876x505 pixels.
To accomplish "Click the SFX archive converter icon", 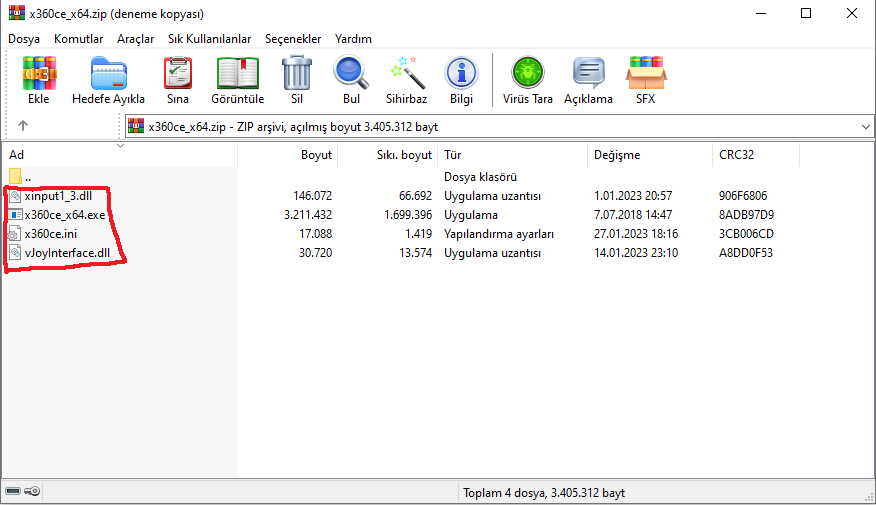I will tap(645, 73).
